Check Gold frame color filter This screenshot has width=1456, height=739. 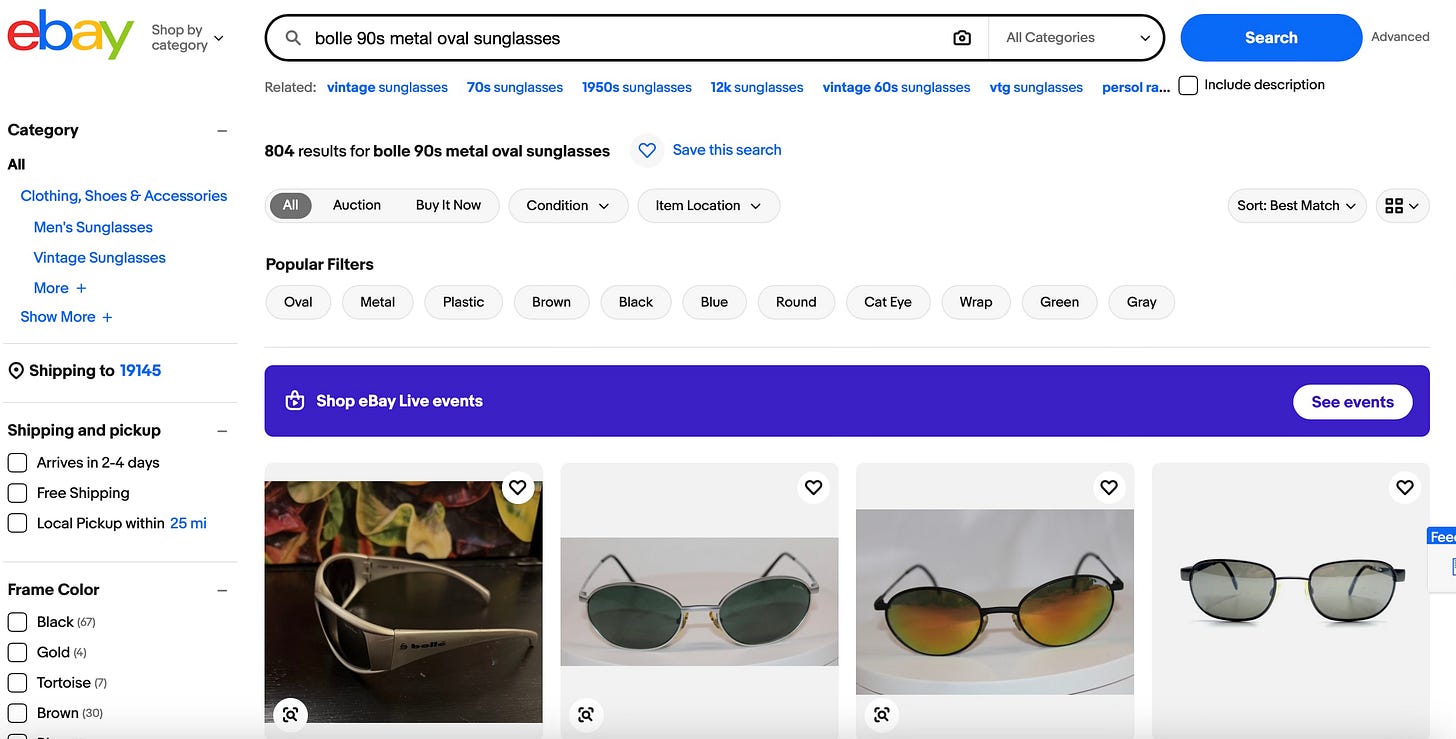[x=17, y=652]
